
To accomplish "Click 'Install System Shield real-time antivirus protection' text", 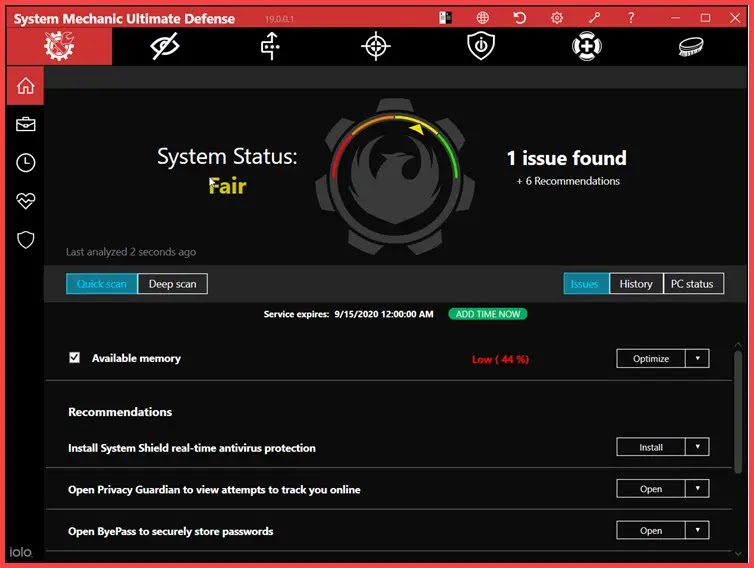I will pyautogui.click(x=192, y=448).
